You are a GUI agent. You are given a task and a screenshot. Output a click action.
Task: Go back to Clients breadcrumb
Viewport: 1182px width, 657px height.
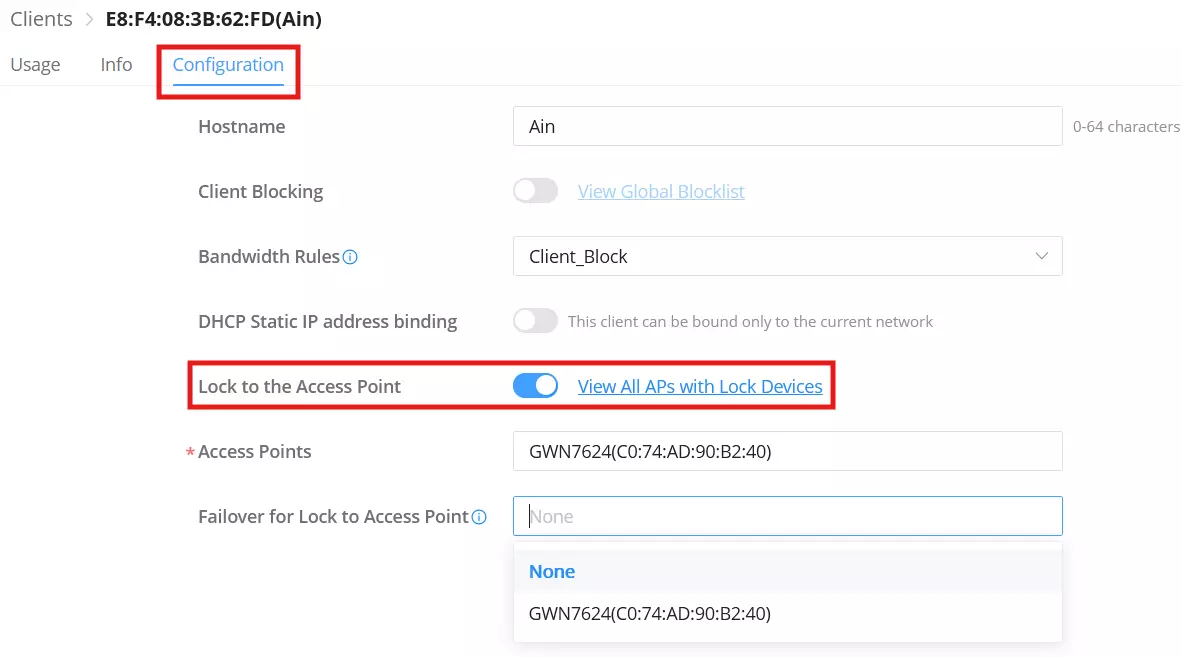tap(41, 19)
